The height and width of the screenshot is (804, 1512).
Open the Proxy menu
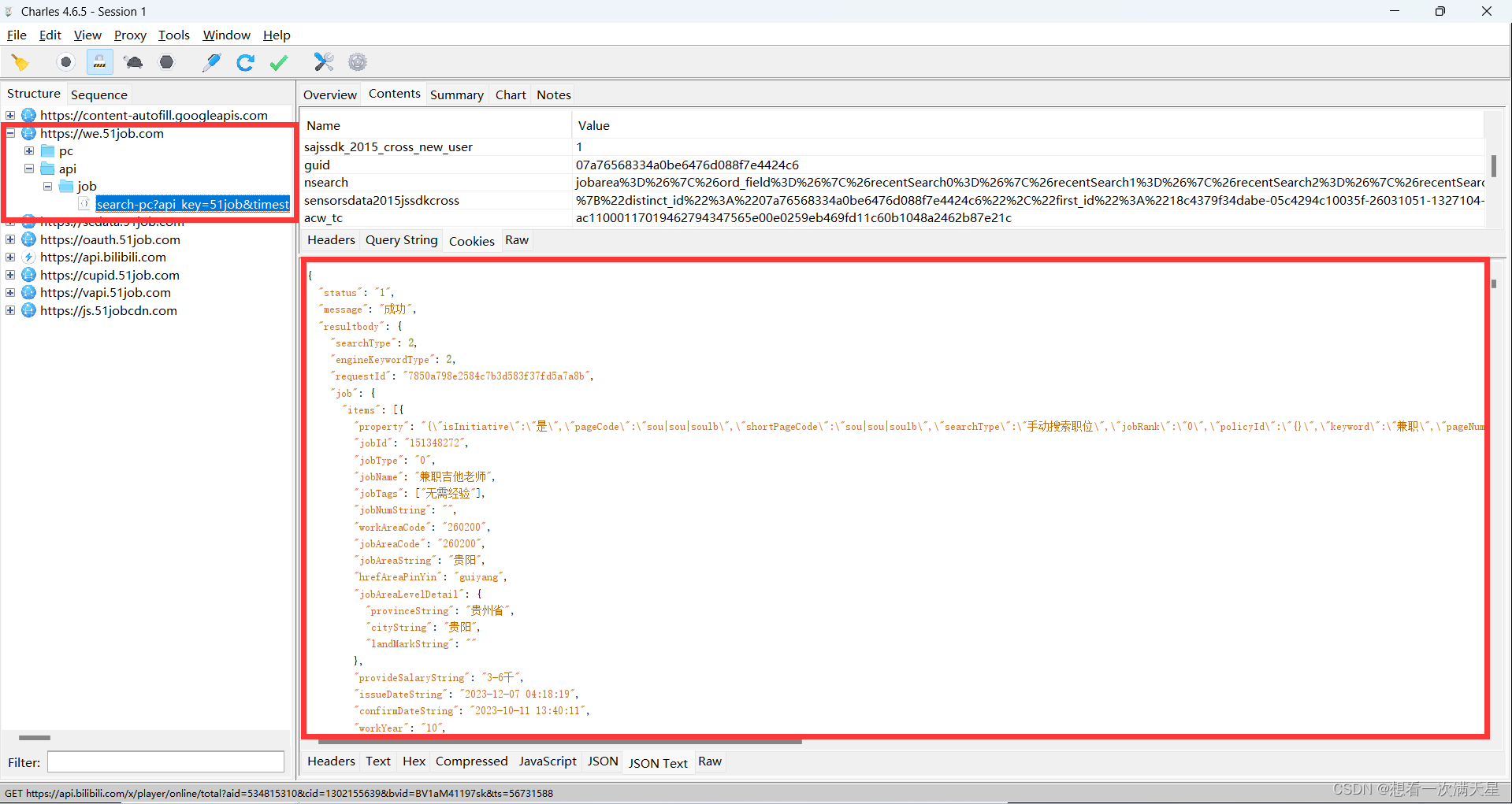coord(130,35)
